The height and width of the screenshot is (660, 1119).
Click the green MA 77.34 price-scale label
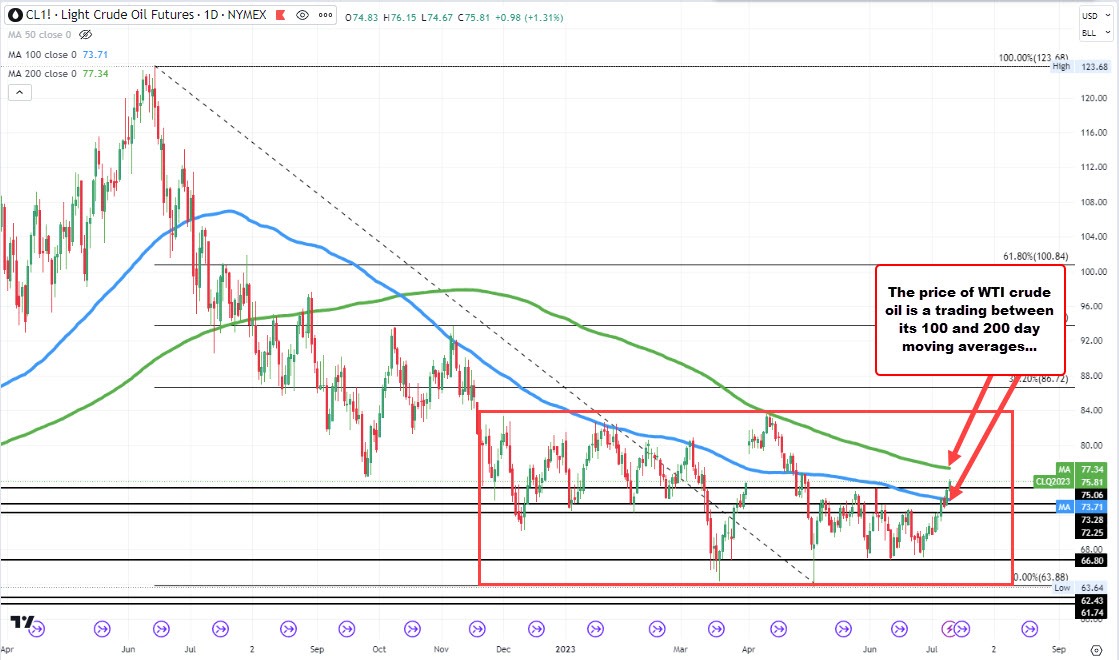click(x=1080, y=469)
